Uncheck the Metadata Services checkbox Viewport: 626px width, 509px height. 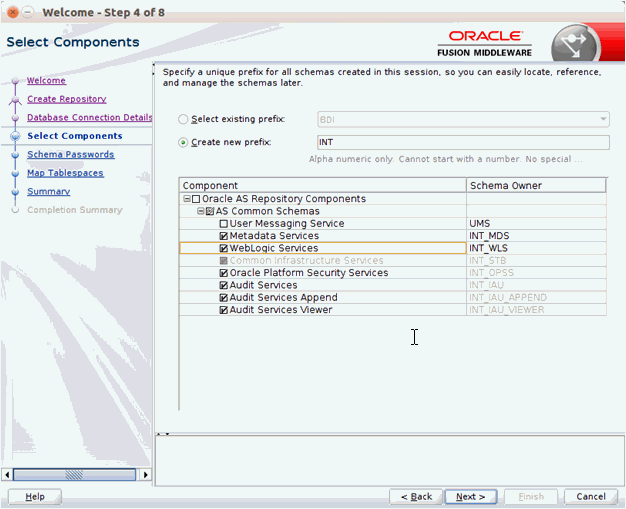(224, 236)
